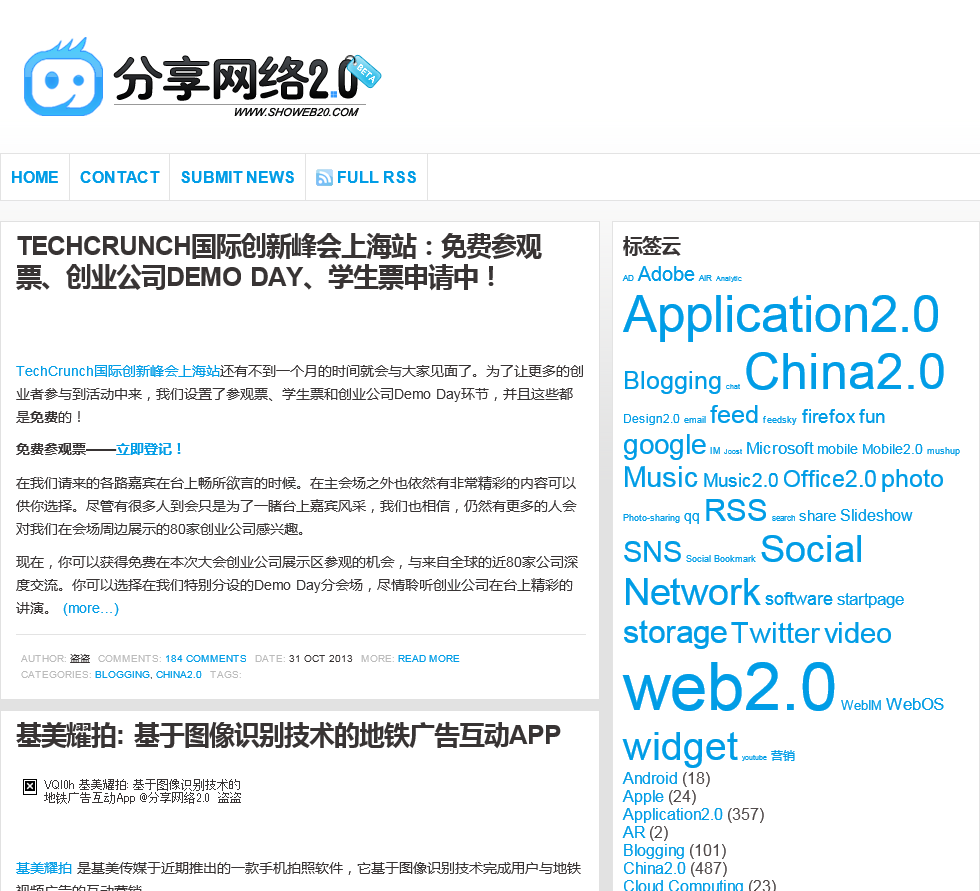Open the BLOGGING category of first post
This screenshot has height=891, width=980.
pos(122,674)
